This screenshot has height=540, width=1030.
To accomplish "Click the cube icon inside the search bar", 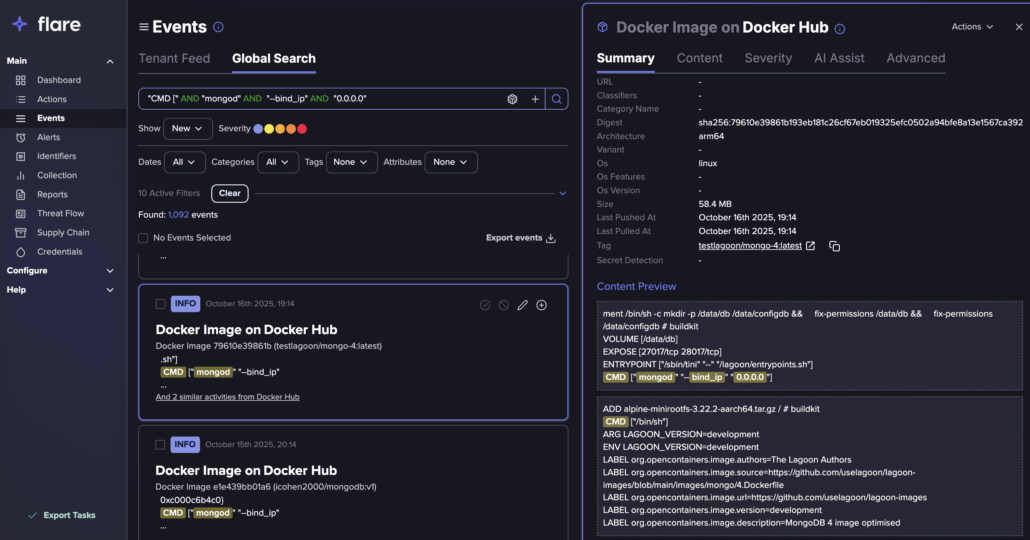I will pyautogui.click(x=512, y=99).
